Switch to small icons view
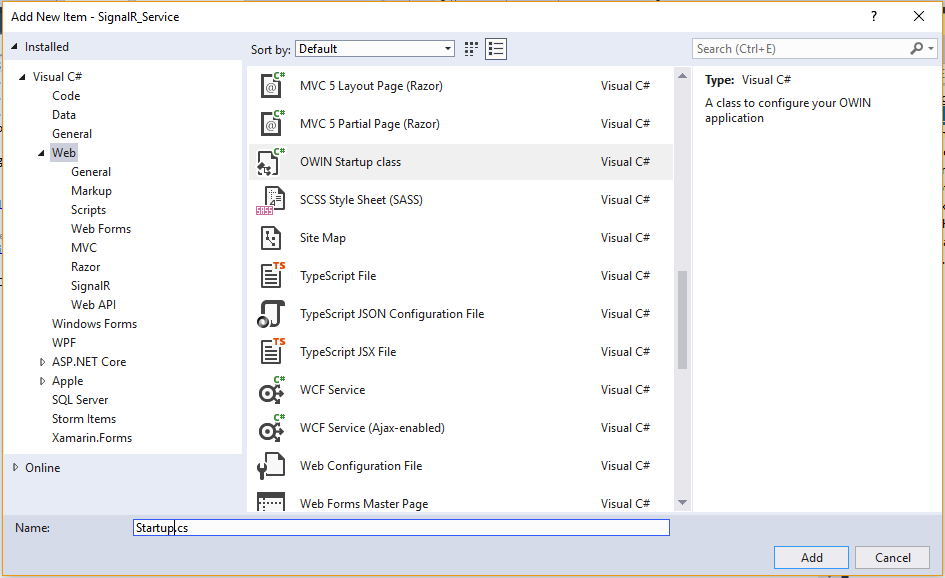 click(472, 49)
